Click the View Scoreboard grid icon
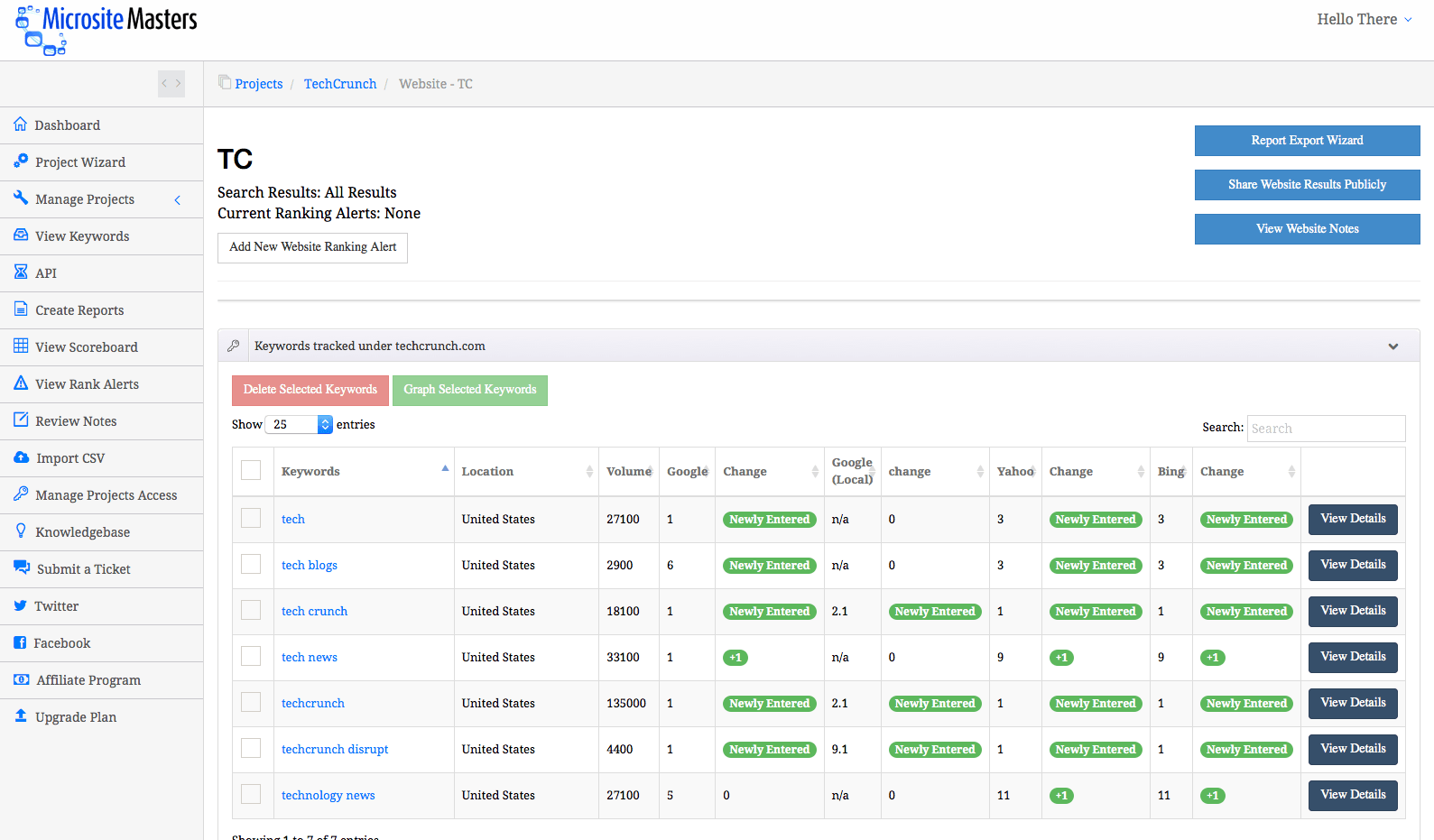Viewport: 1434px width, 840px height. point(21,346)
